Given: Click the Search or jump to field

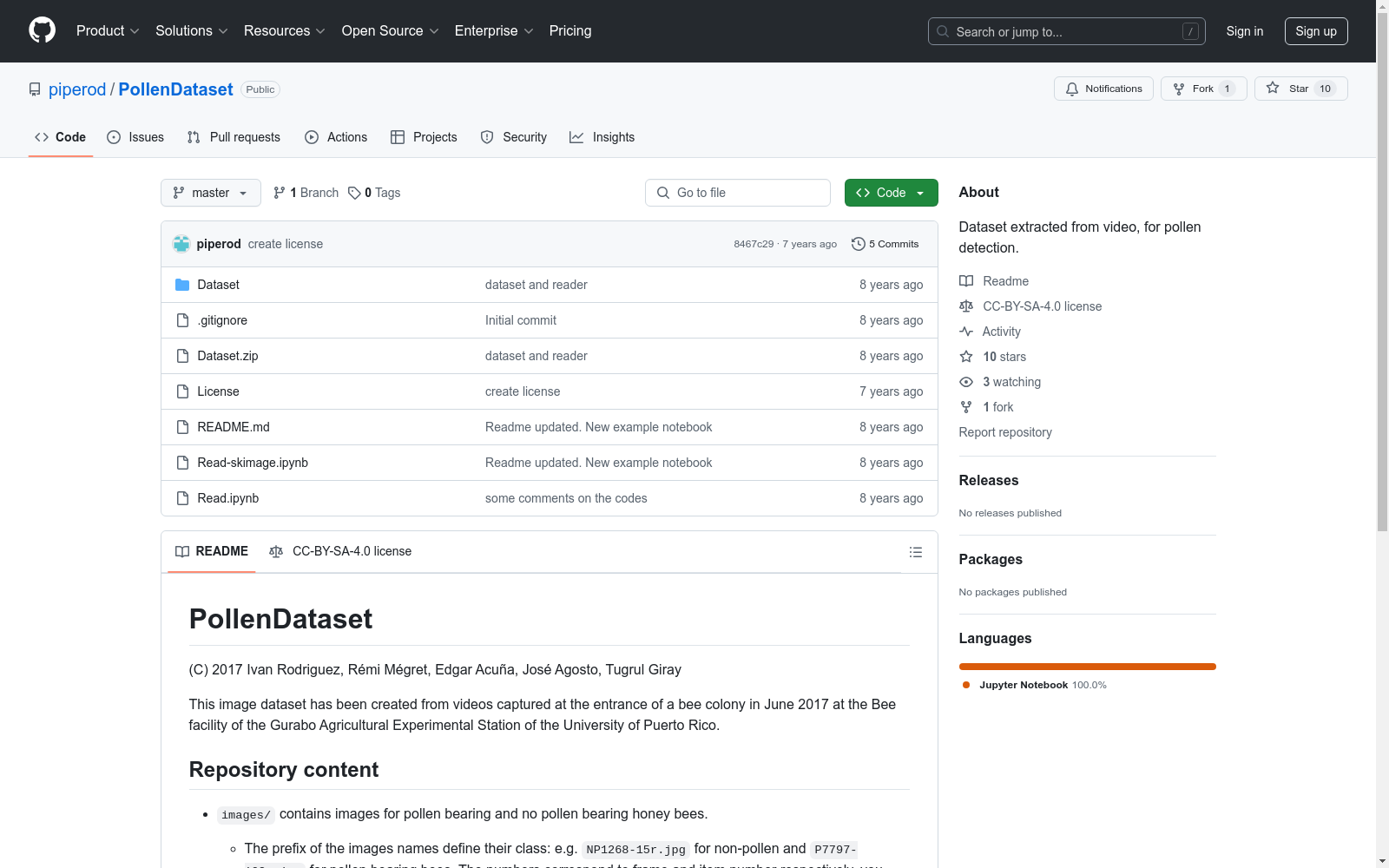Looking at the screenshot, I should tap(1067, 31).
